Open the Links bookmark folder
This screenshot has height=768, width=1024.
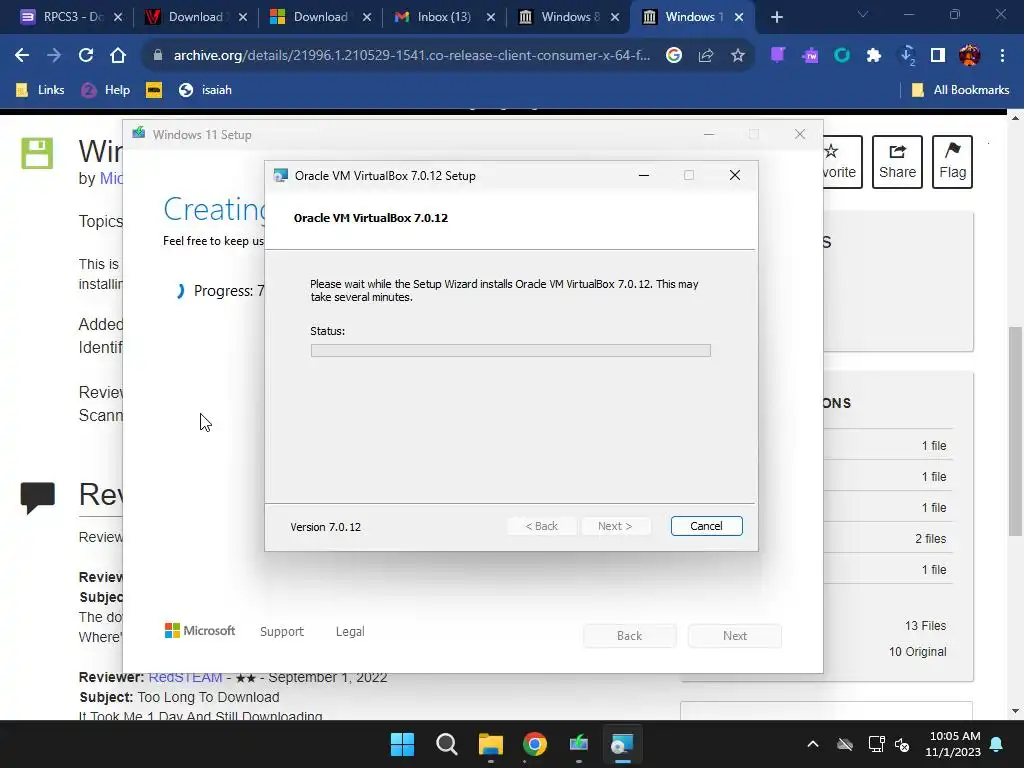[40, 90]
